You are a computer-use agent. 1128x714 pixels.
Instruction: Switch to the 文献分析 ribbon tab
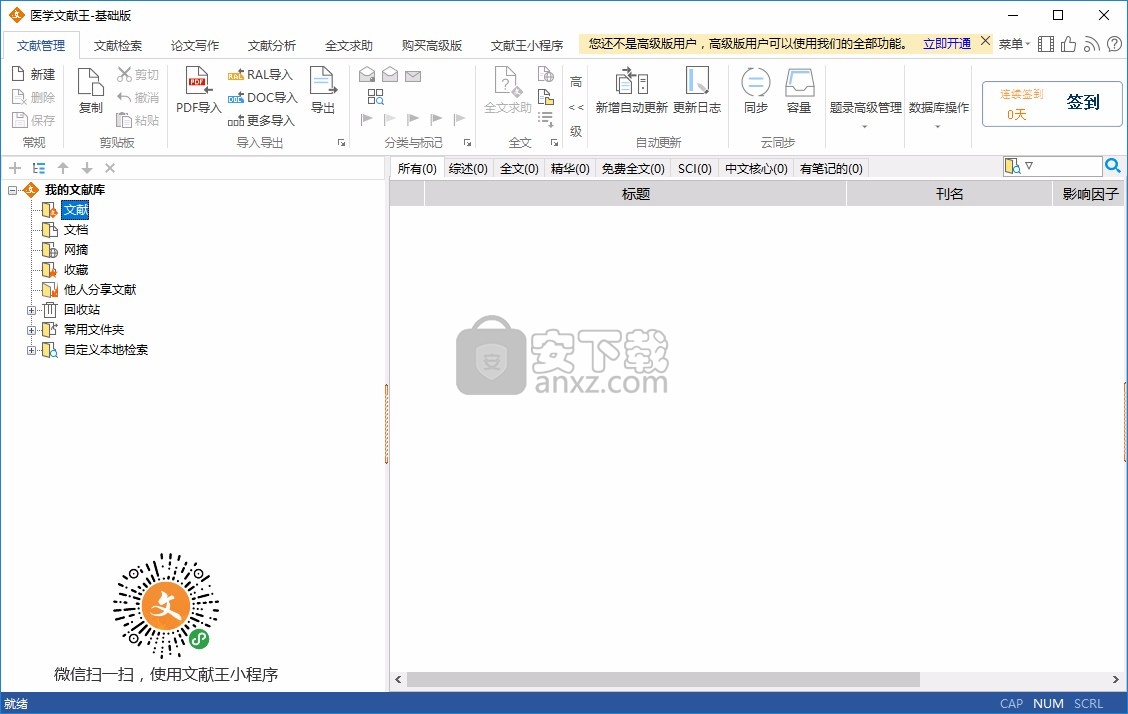(272, 45)
